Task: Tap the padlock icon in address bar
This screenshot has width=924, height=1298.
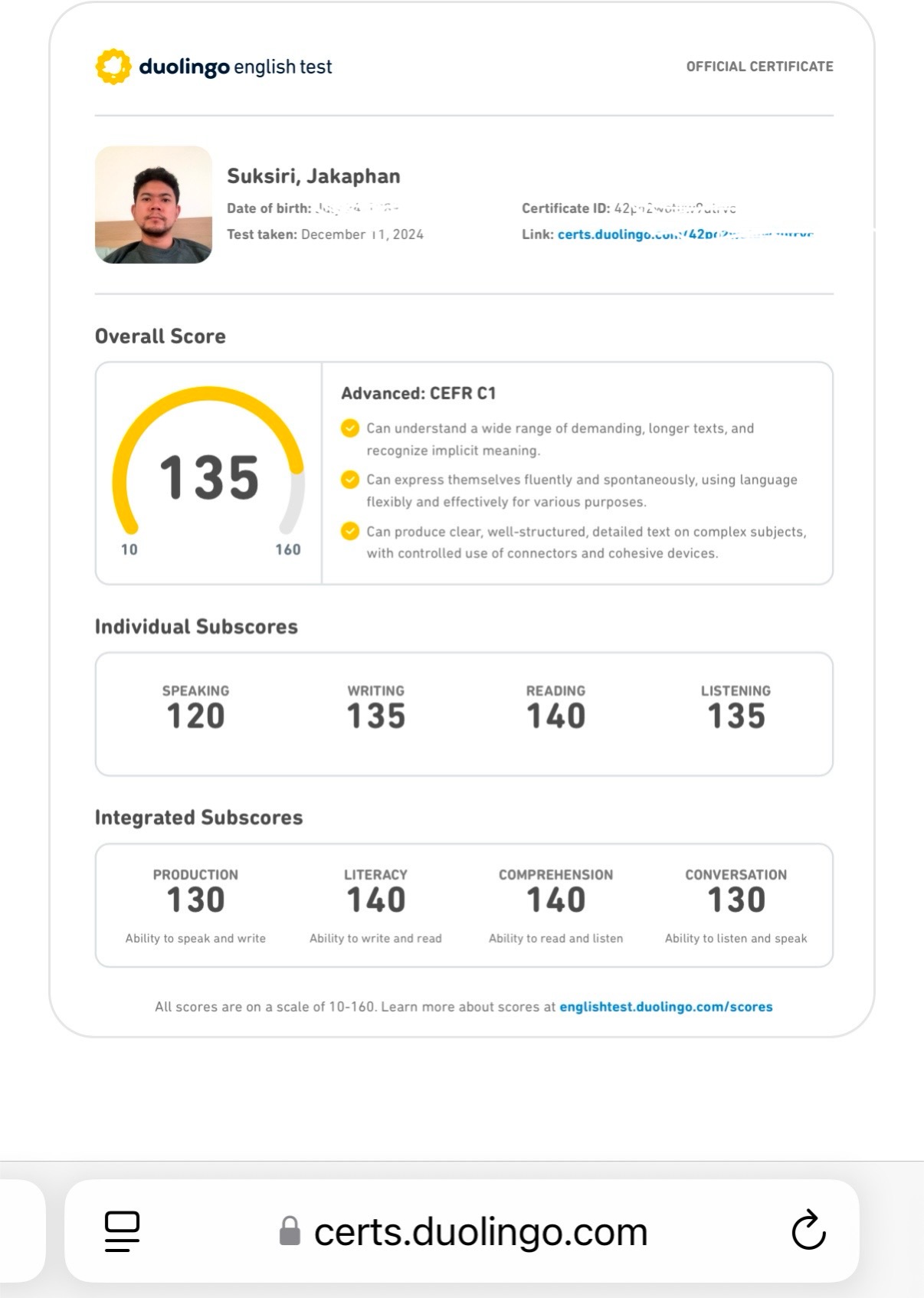Action: pyautogui.click(x=290, y=1231)
